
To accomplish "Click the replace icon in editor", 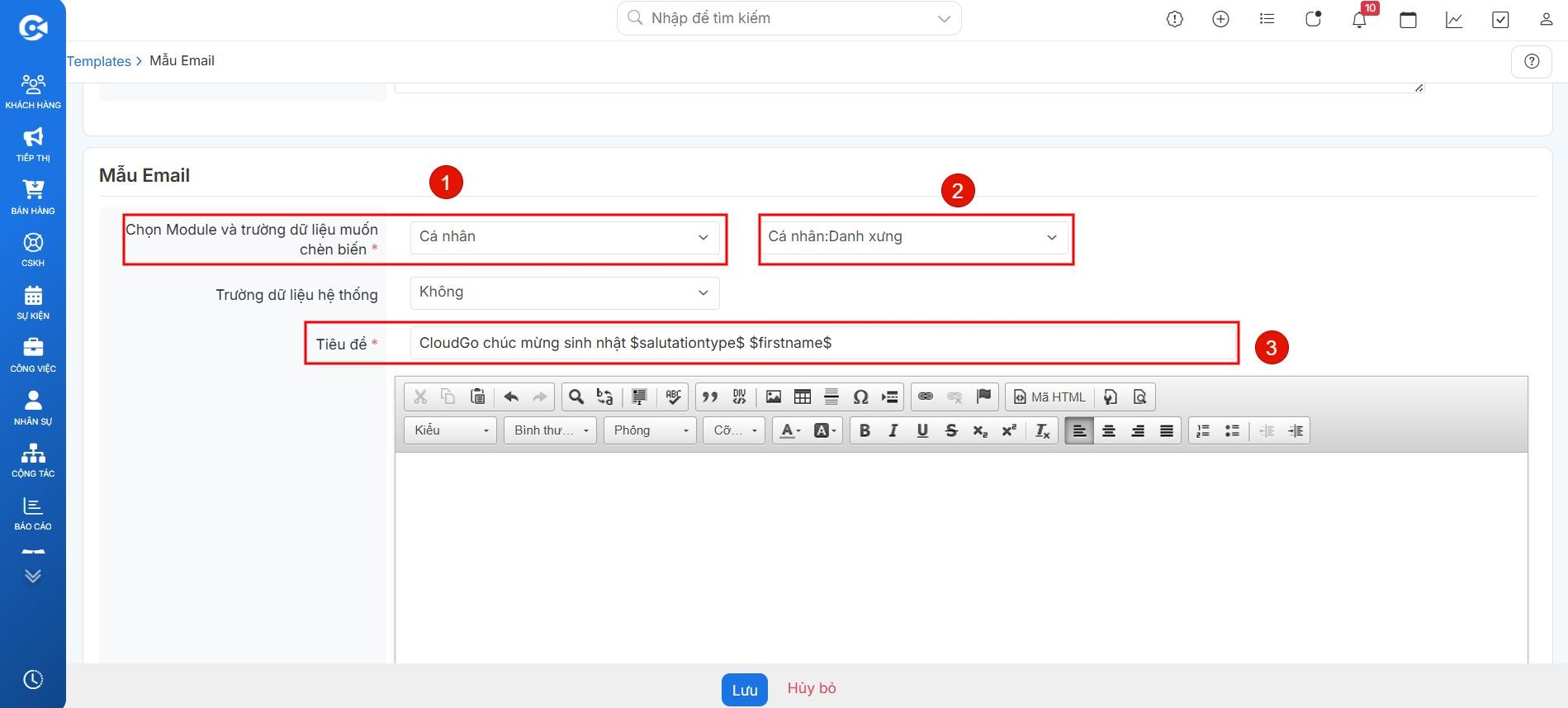I will [x=605, y=397].
